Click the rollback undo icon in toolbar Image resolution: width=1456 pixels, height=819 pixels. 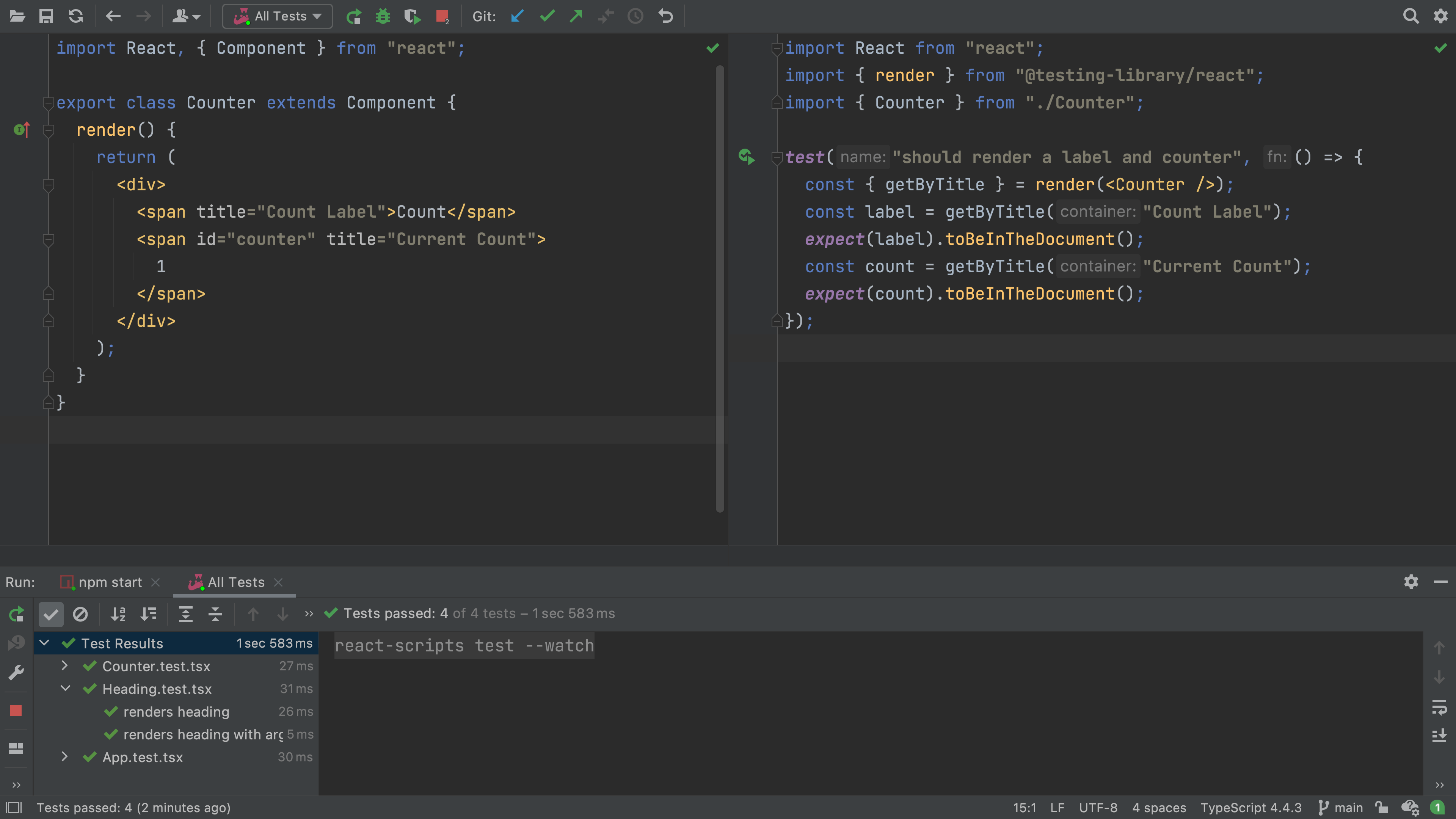coord(665,16)
